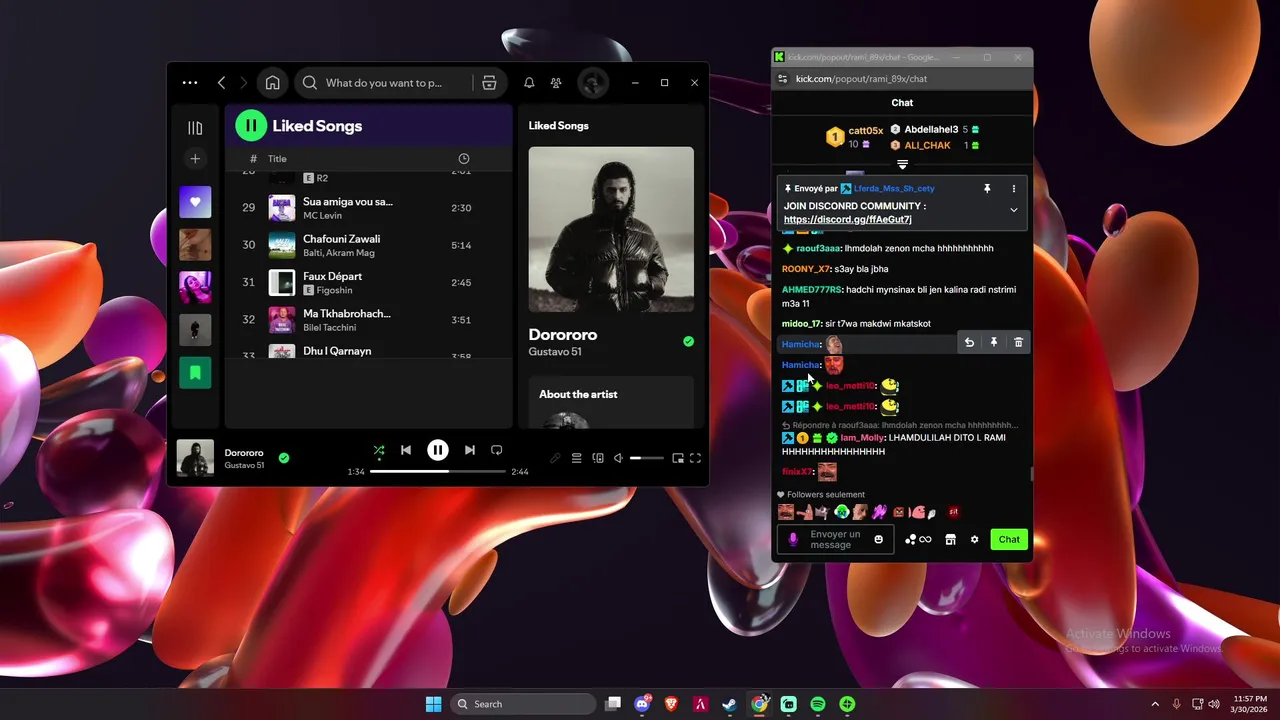Screen dimensions: 1280x720
Task: Pause playback in the bottom player bar
Action: tap(438, 450)
